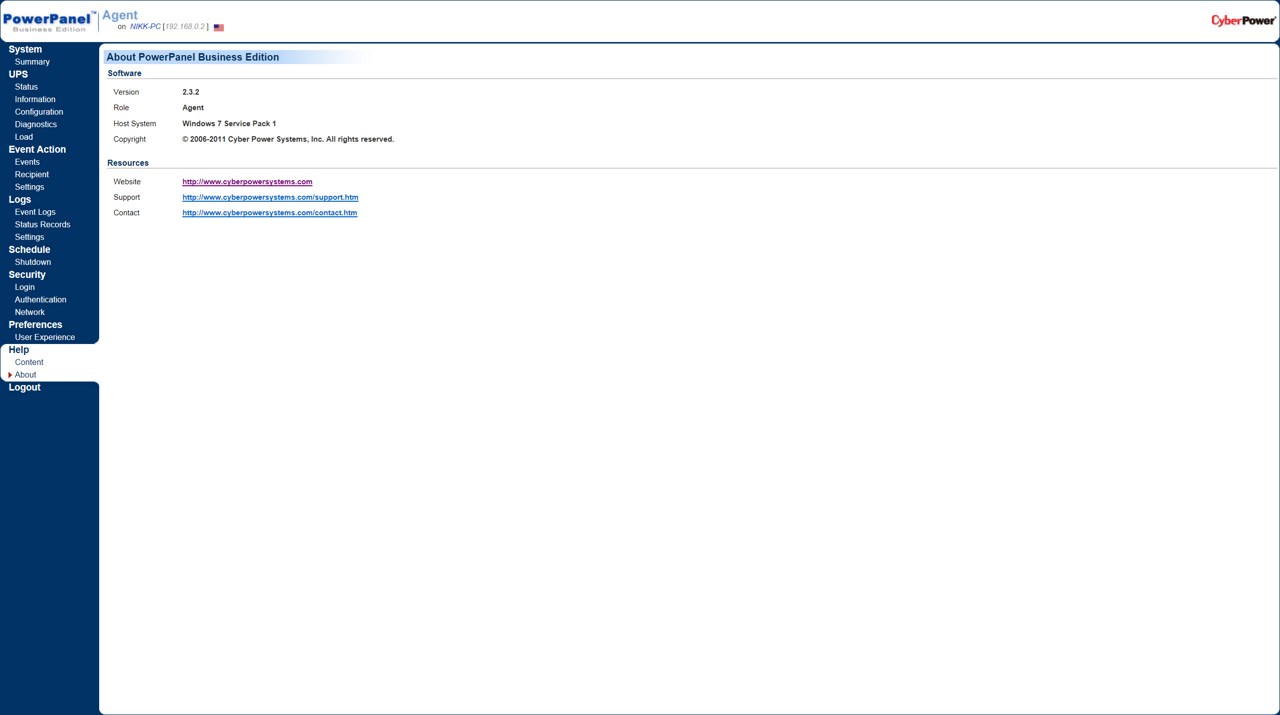Open the System menu section
Image resolution: width=1280 pixels, height=715 pixels.
(25, 49)
